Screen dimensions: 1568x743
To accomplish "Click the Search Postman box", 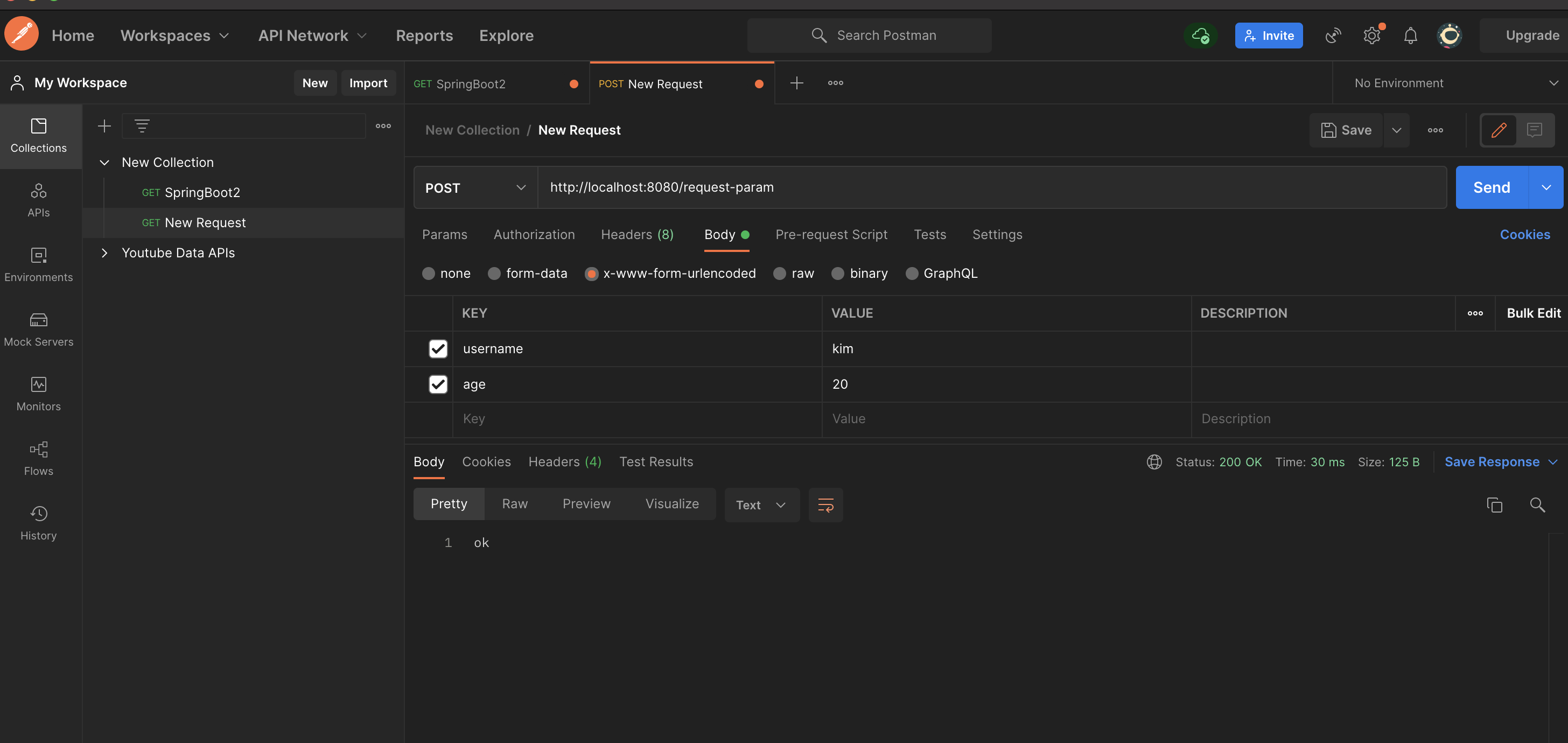I will click(x=869, y=36).
